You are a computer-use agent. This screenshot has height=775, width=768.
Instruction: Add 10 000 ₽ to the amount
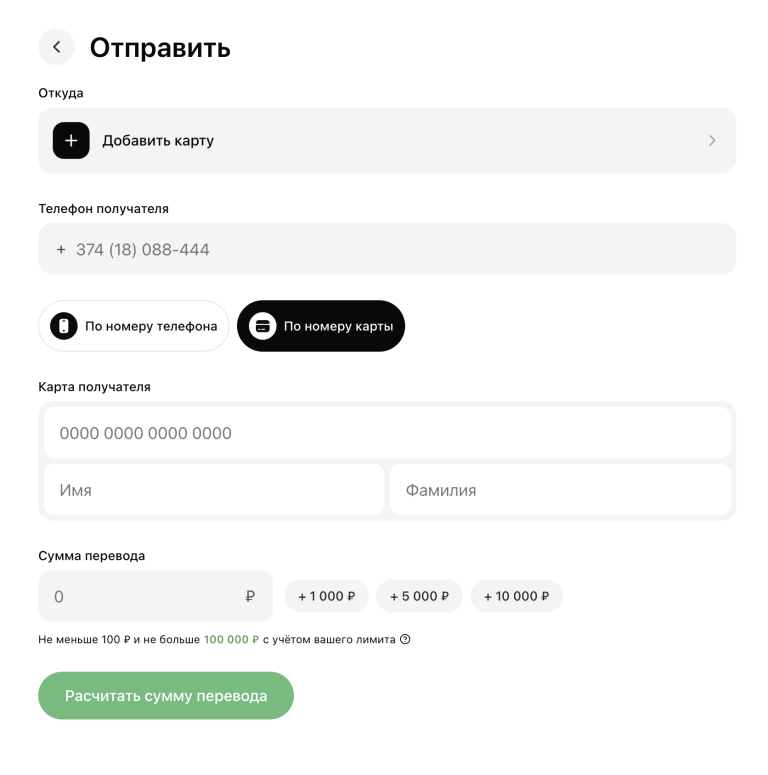point(516,596)
